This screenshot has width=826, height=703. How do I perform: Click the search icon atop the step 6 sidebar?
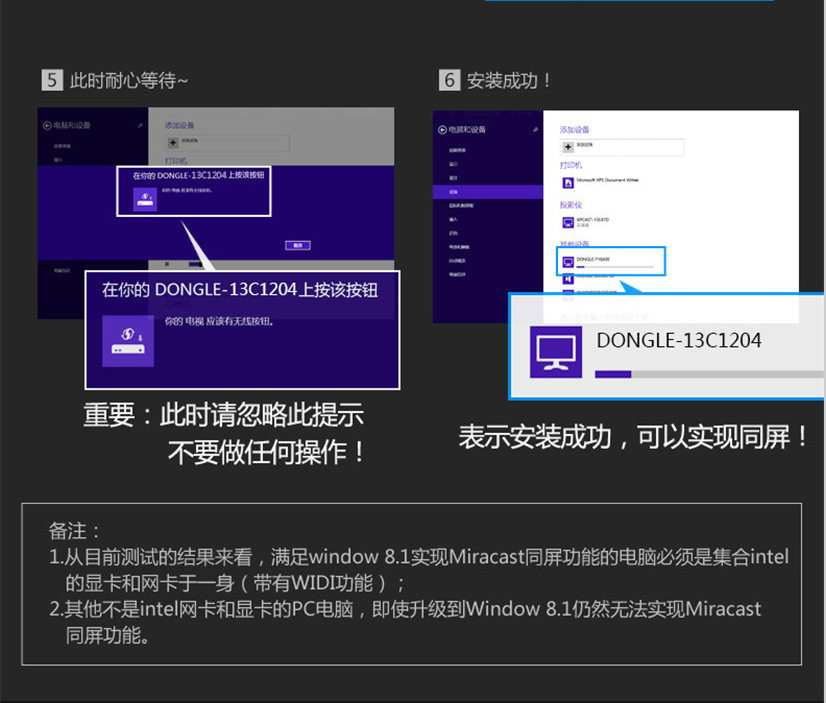click(535, 129)
